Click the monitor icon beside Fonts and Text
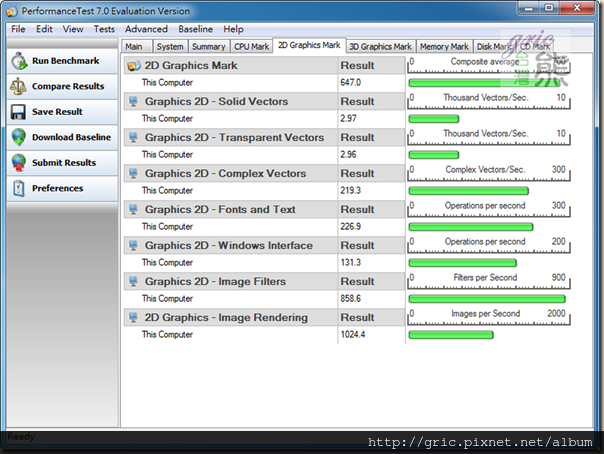Image resolution: width=604 pixels, height=454 pixels. tap(133, 209)
